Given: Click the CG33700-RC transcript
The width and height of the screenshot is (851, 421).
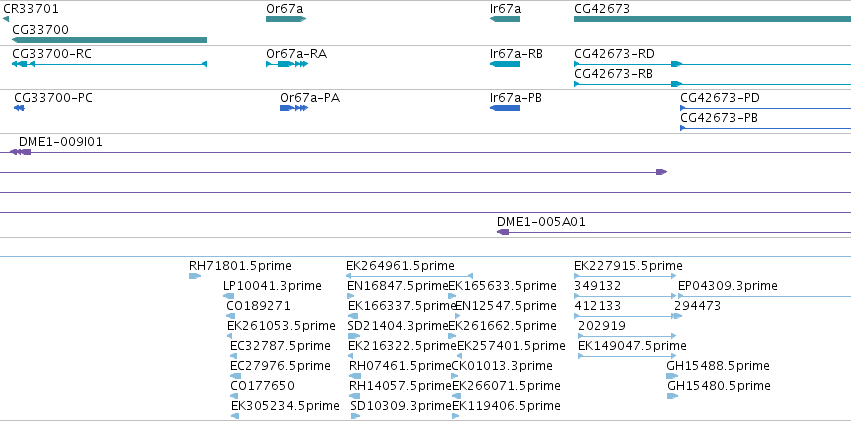Looking at the screenshot, I should coord(109,64).
